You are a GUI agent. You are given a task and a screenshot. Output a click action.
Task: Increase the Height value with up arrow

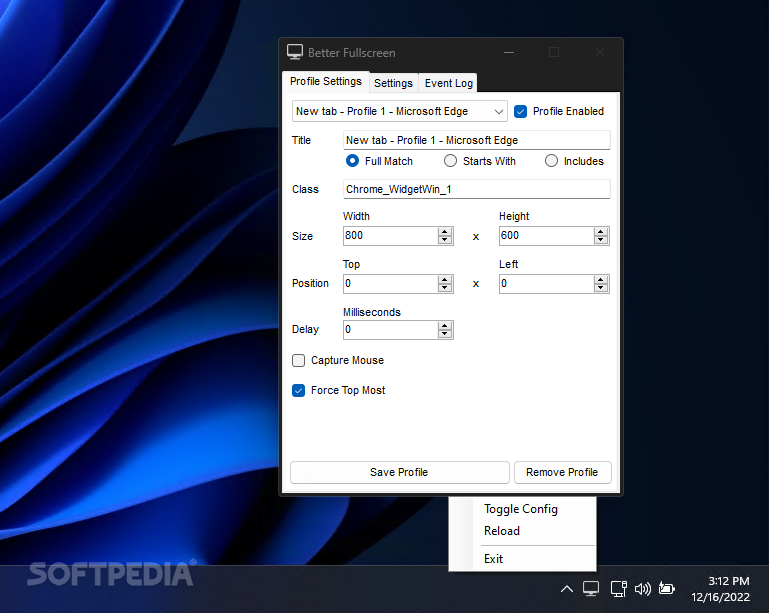(x=601, y=231)
